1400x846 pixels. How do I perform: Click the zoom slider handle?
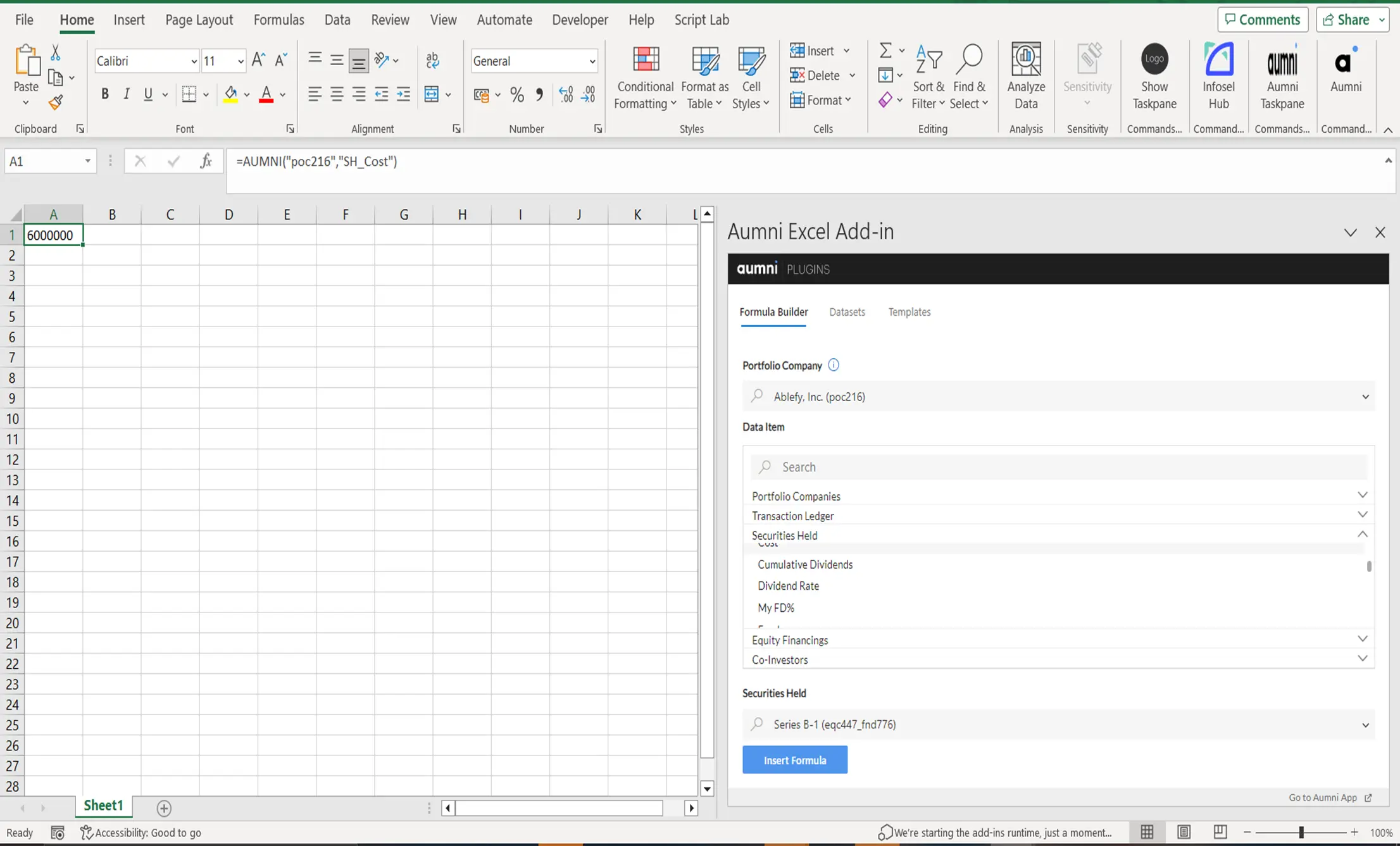click(x=1301, y=832)
